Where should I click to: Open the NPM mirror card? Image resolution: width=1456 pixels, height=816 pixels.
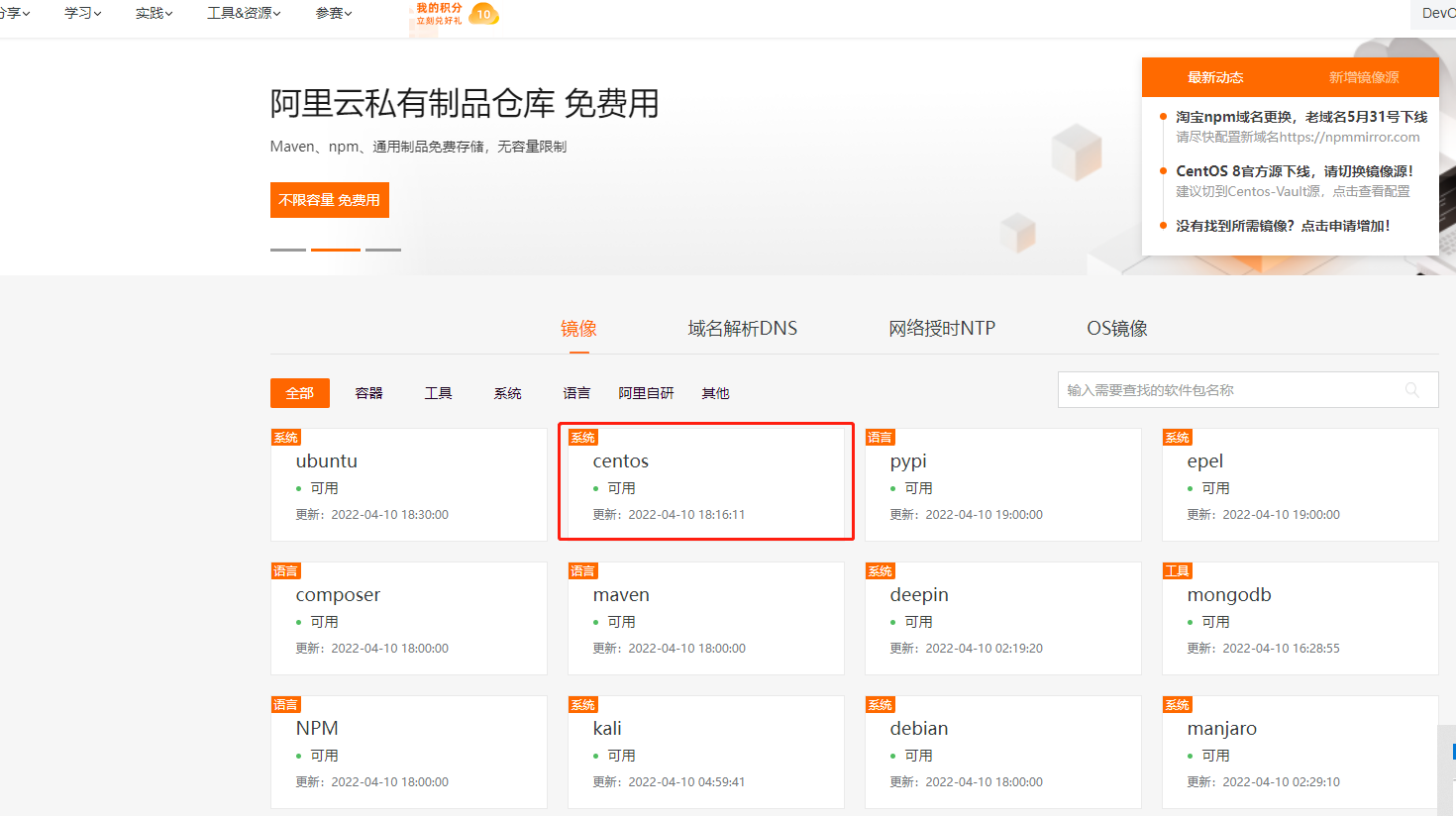(x=409, y=752)
